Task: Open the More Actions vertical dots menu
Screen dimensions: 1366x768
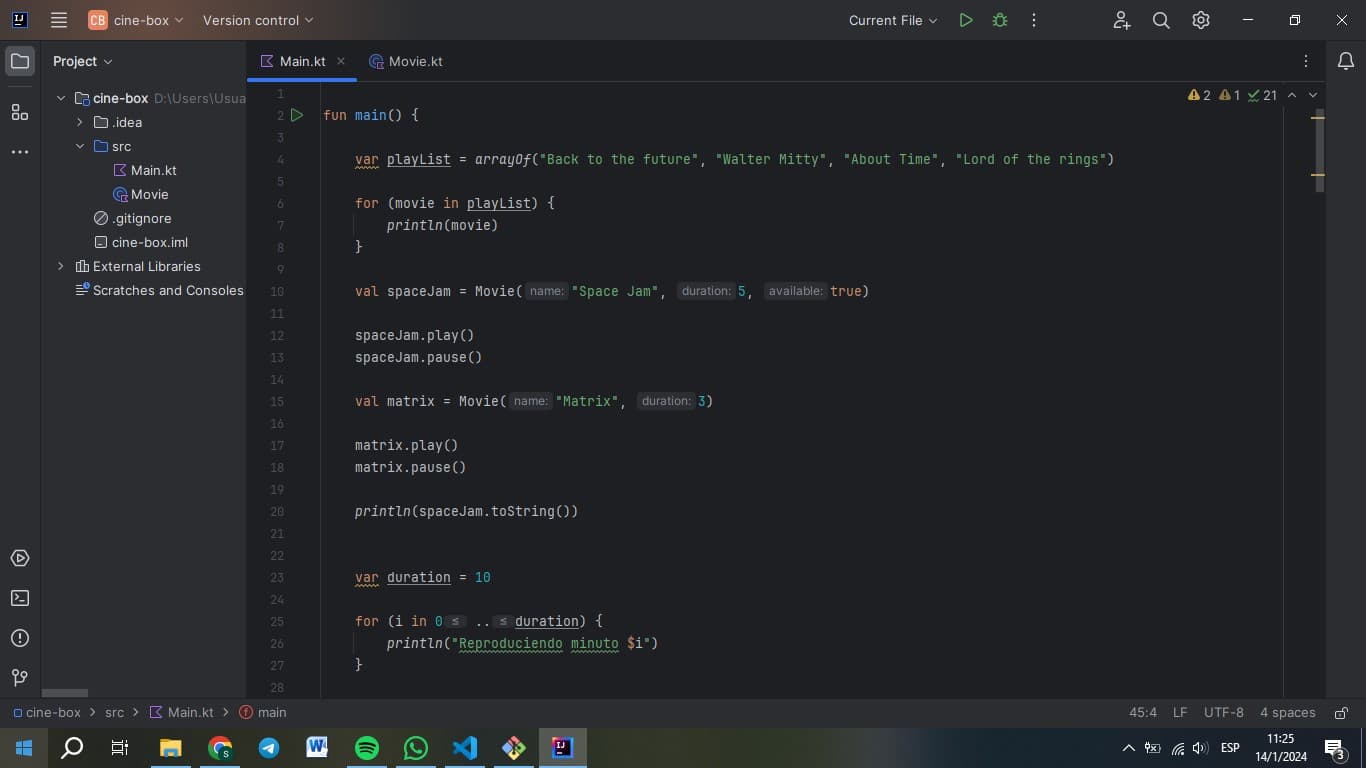Action: click(1034, 20)
